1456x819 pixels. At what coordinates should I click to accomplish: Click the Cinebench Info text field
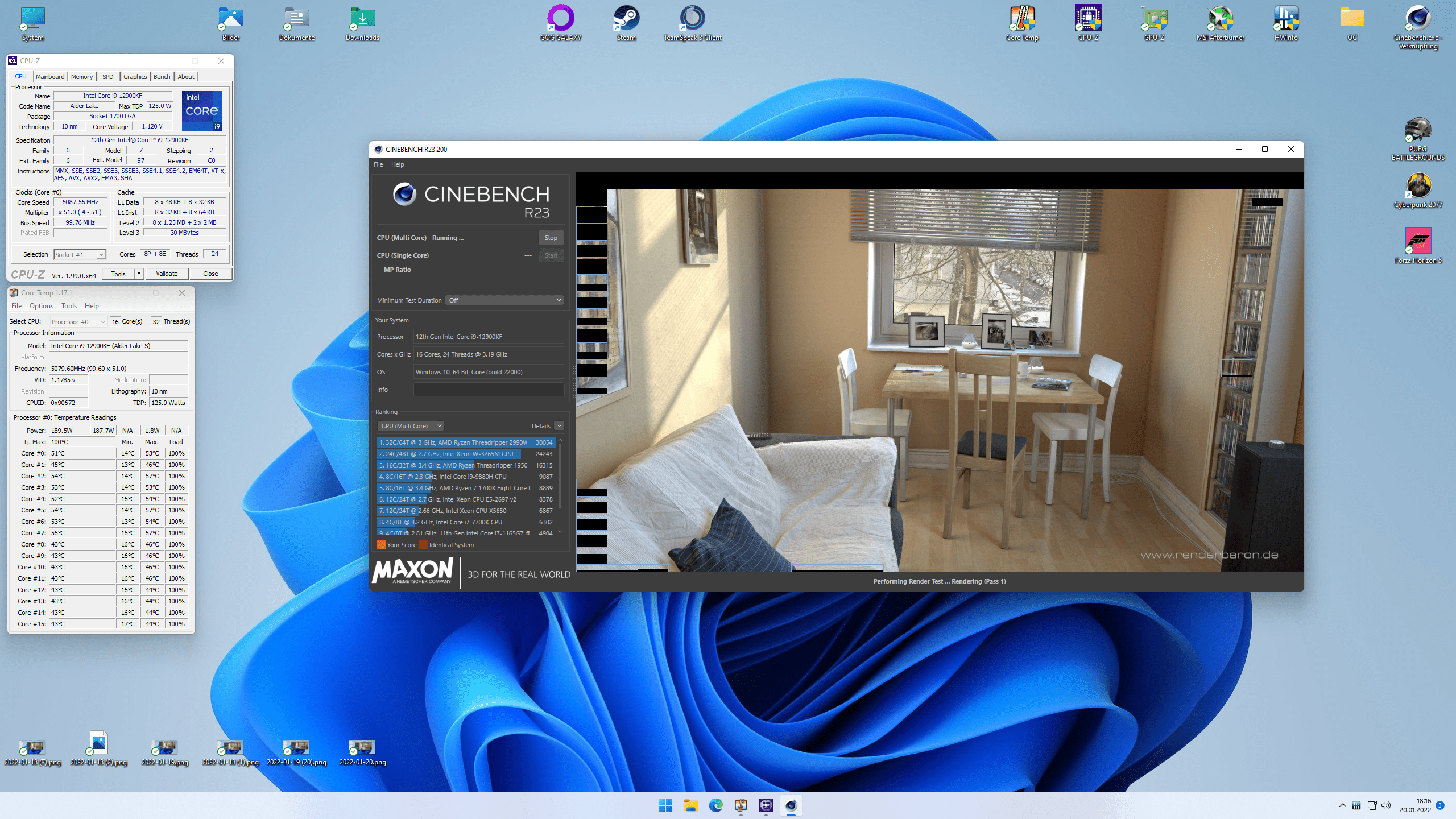click(489, 390)
